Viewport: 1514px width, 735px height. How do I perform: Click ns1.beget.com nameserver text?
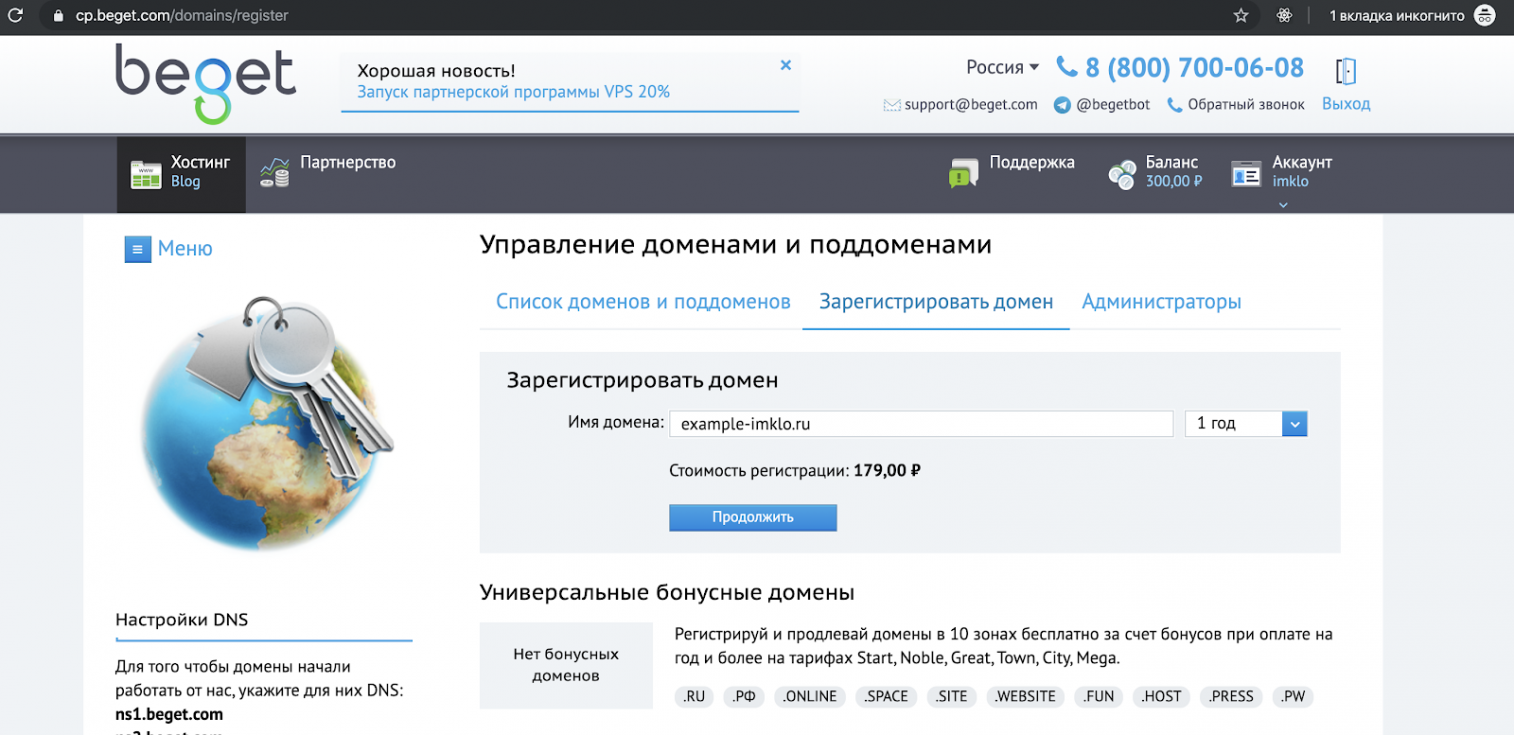(169, 715)
